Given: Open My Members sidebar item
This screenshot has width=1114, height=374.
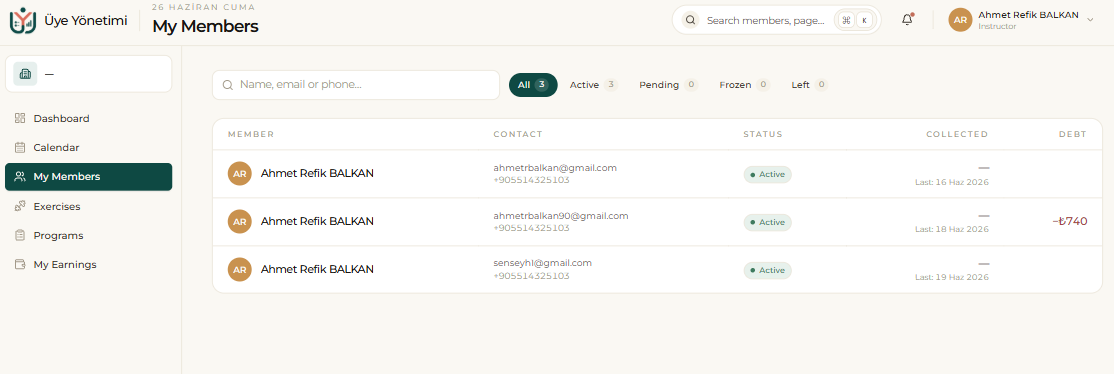Looking at the screenshot, I should (89, 177).
